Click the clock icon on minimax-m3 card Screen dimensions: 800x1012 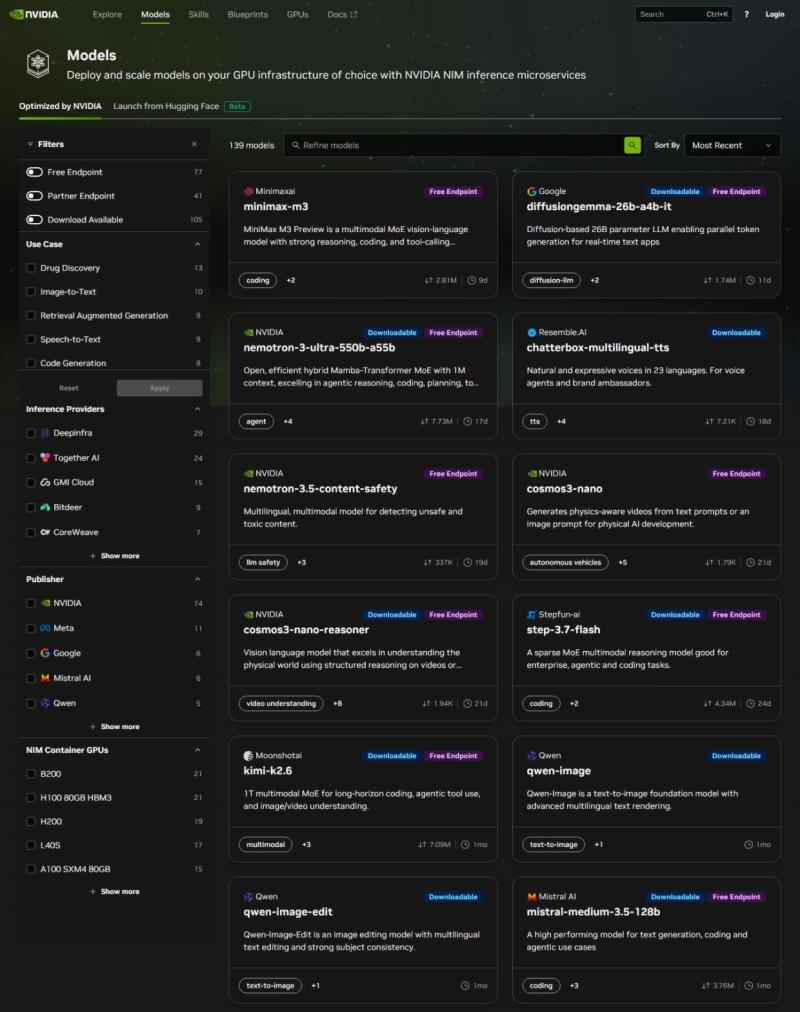[472, 280]
